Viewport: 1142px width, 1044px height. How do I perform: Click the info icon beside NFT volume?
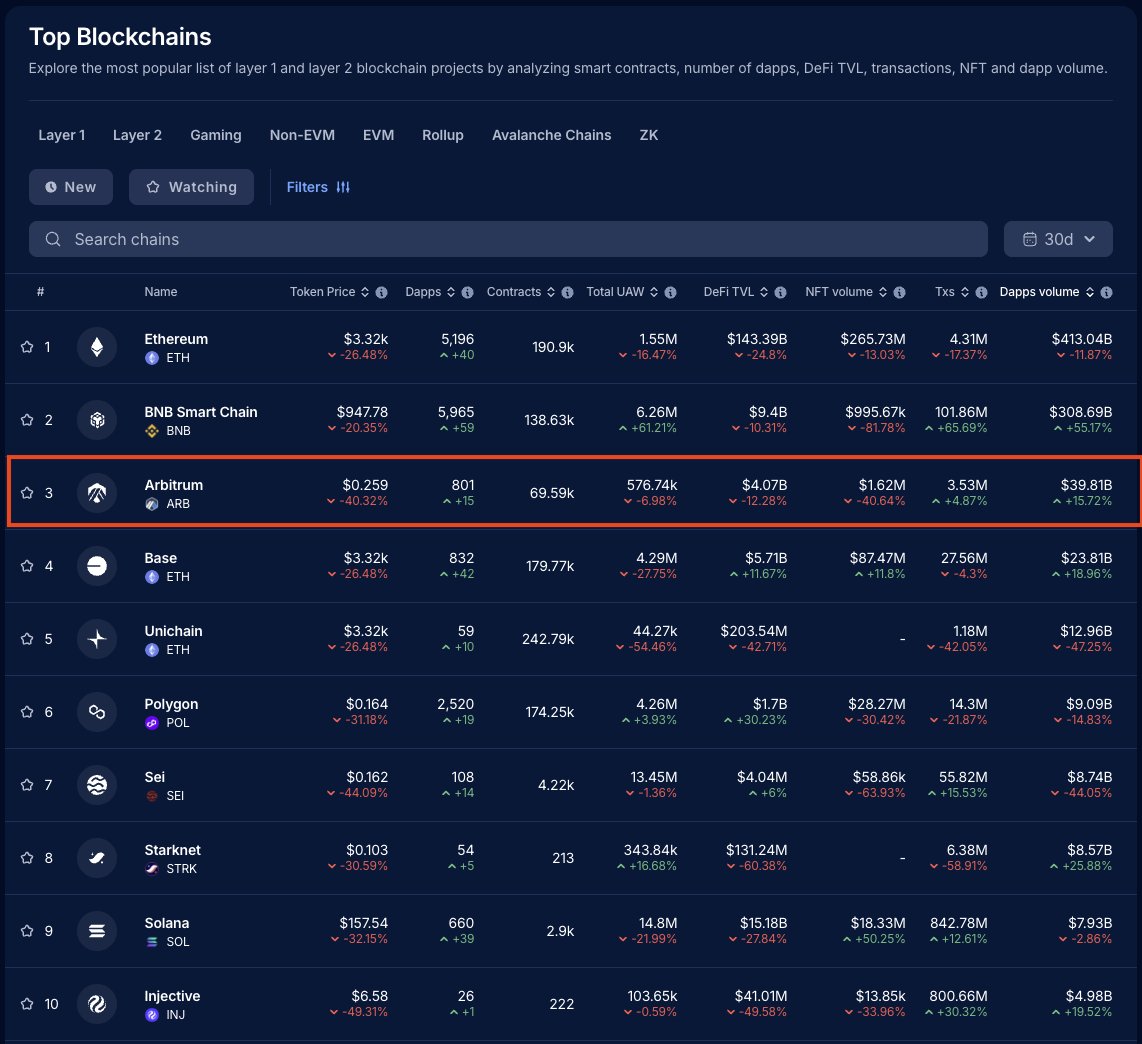[900, 291]
